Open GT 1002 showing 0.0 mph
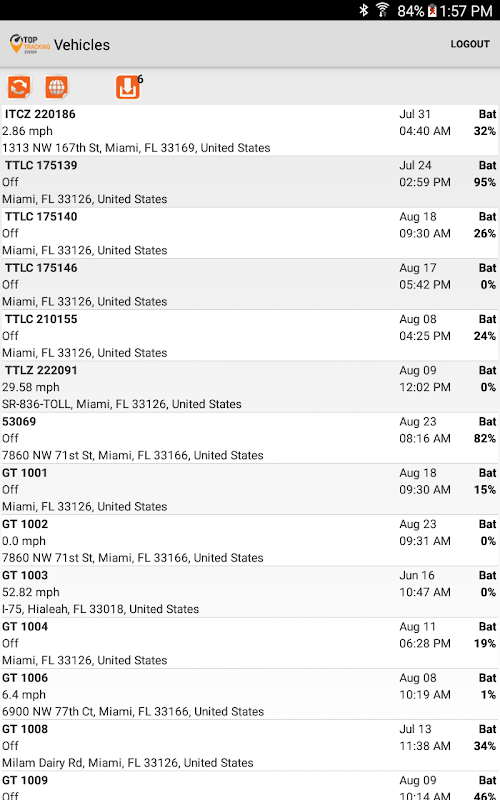 pos(250,541)
